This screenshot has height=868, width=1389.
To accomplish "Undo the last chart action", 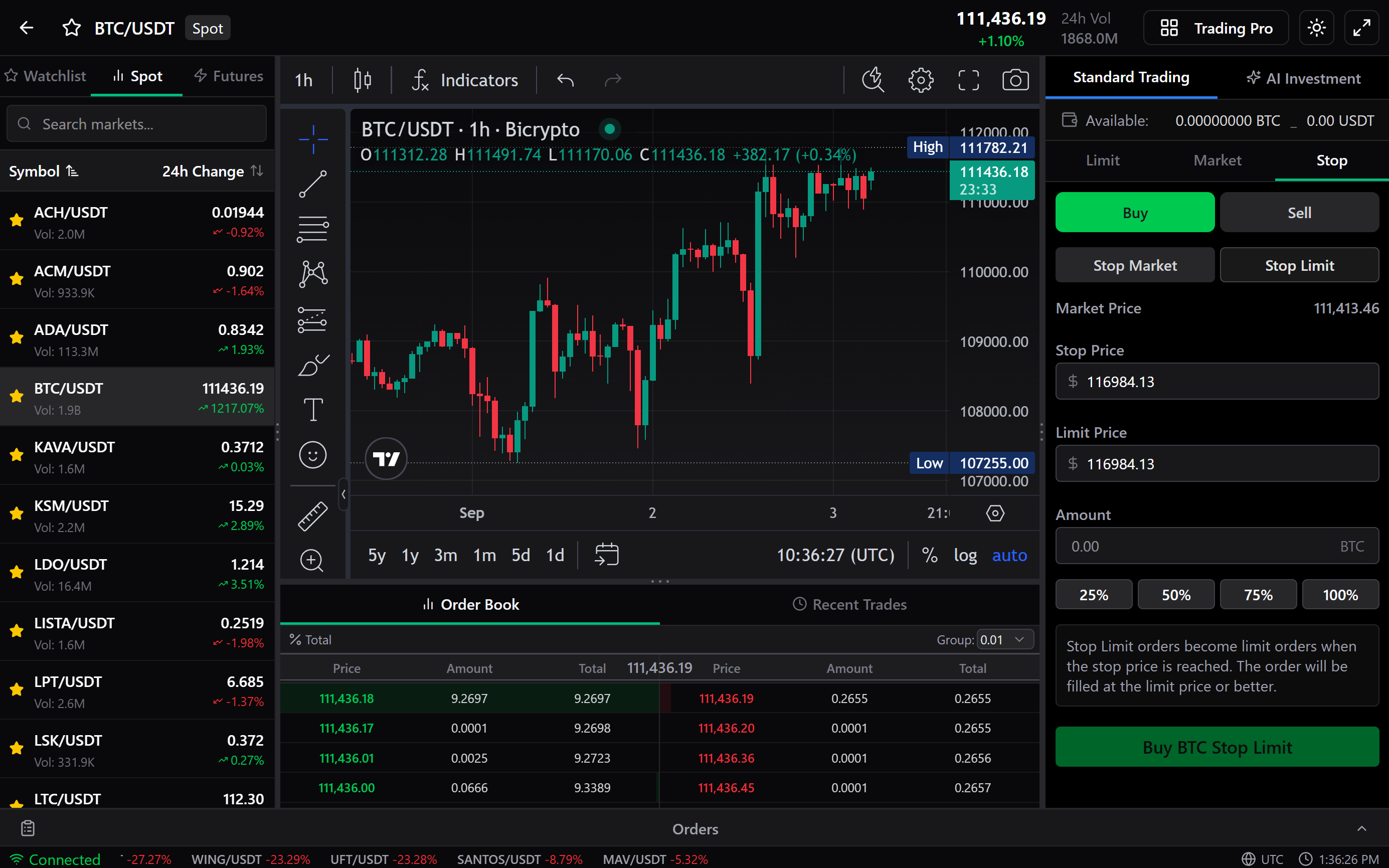I will tap(565, 80).
